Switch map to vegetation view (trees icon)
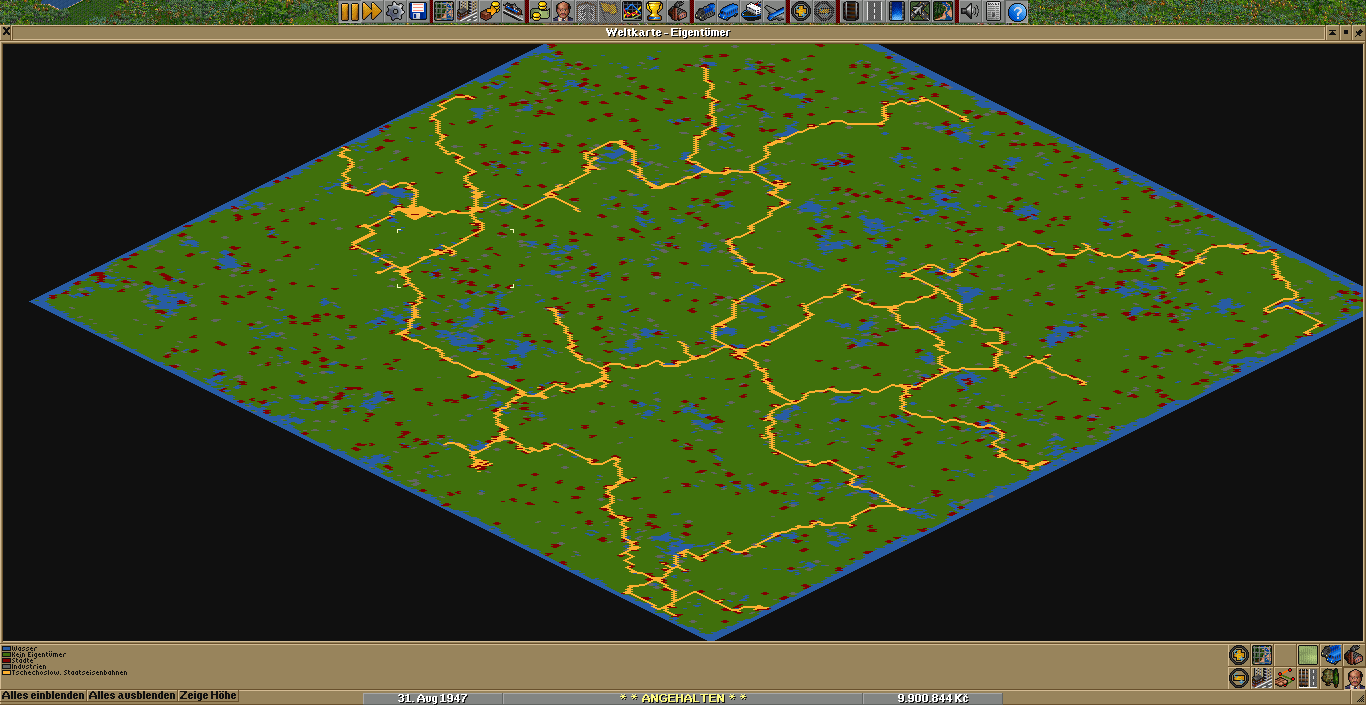Viewport: 1366px width, 705px height. [1331, 677]
